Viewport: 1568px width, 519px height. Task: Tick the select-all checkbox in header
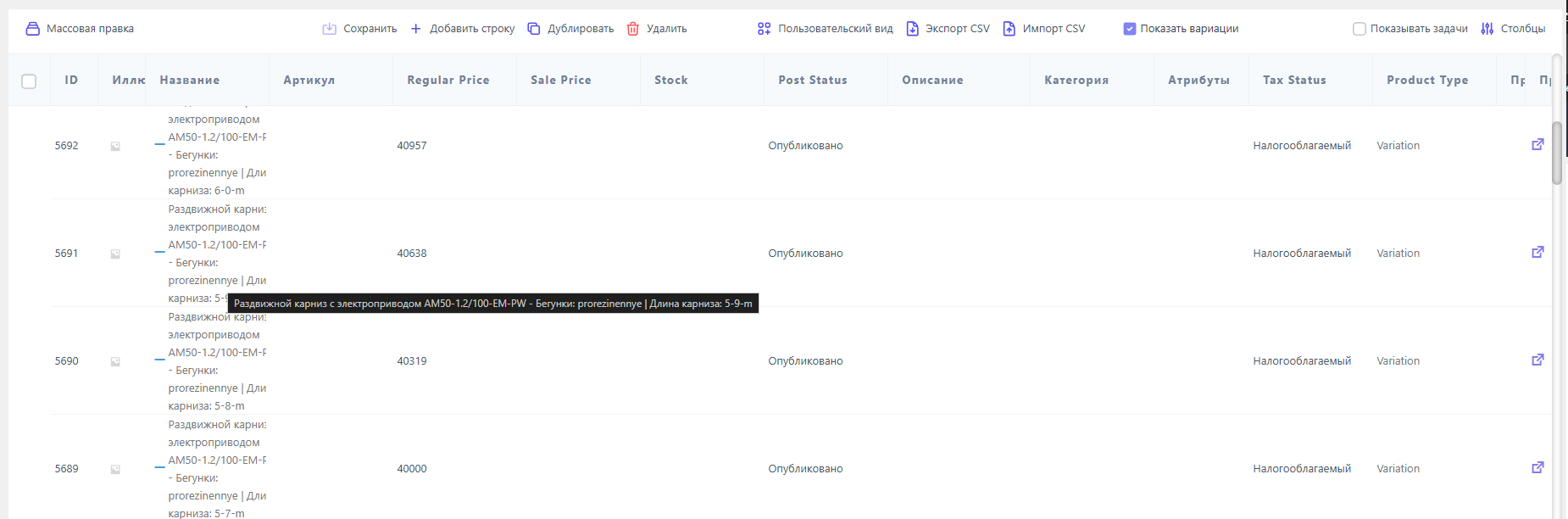tap(29, 81)
